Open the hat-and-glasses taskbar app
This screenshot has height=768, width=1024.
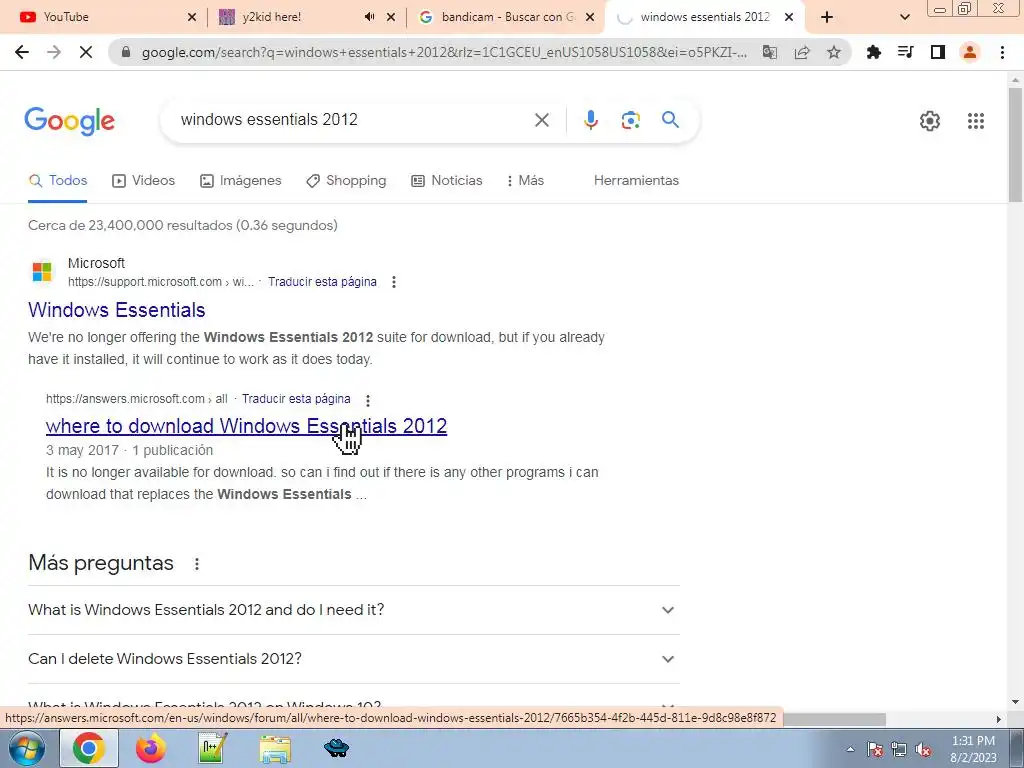(x=337, y=748)
